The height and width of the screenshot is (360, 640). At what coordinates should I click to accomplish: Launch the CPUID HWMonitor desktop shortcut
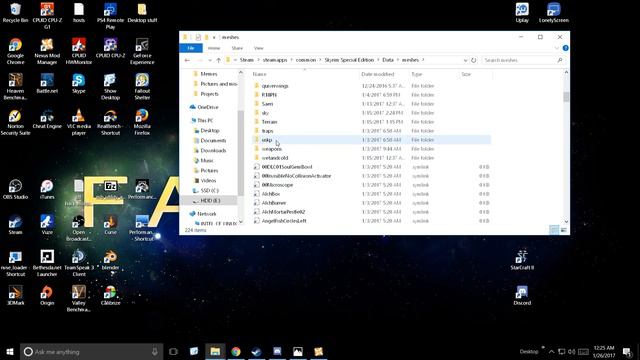pyautogui.click(x=79, y=51)
